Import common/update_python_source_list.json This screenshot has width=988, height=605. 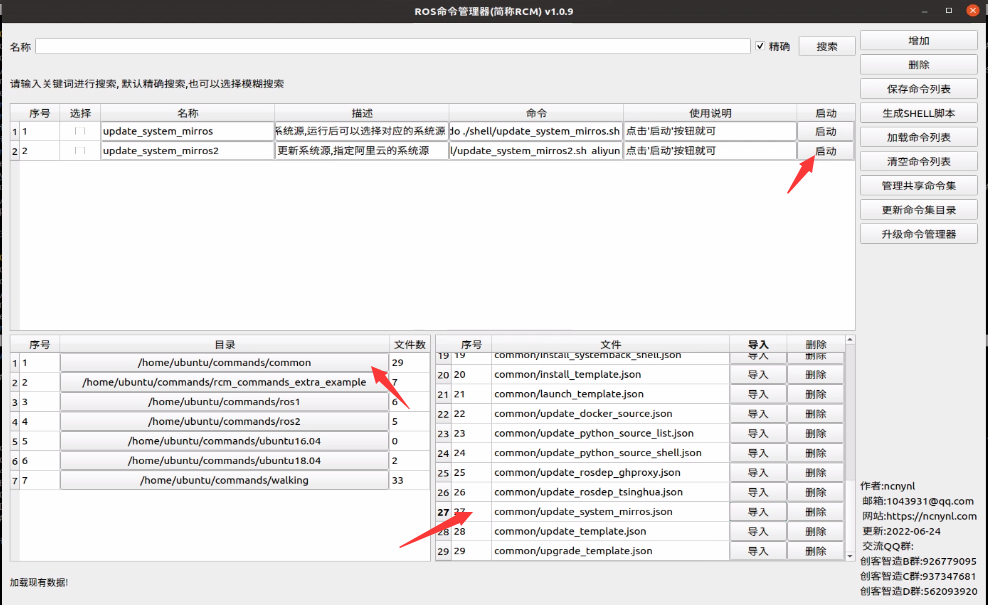(x=758, y=433)
